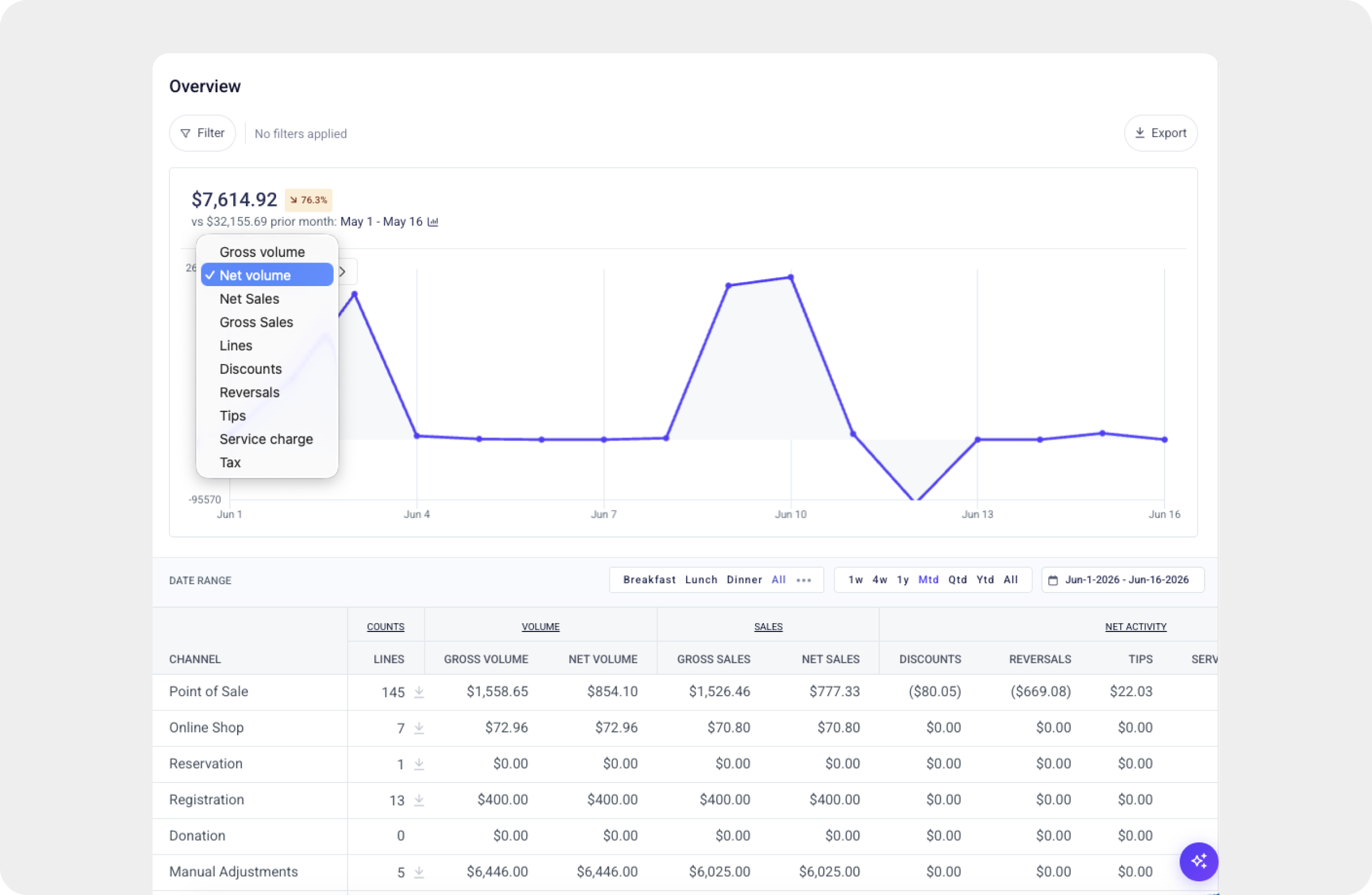Click the NET VOLUME column header

click(603, 659)
